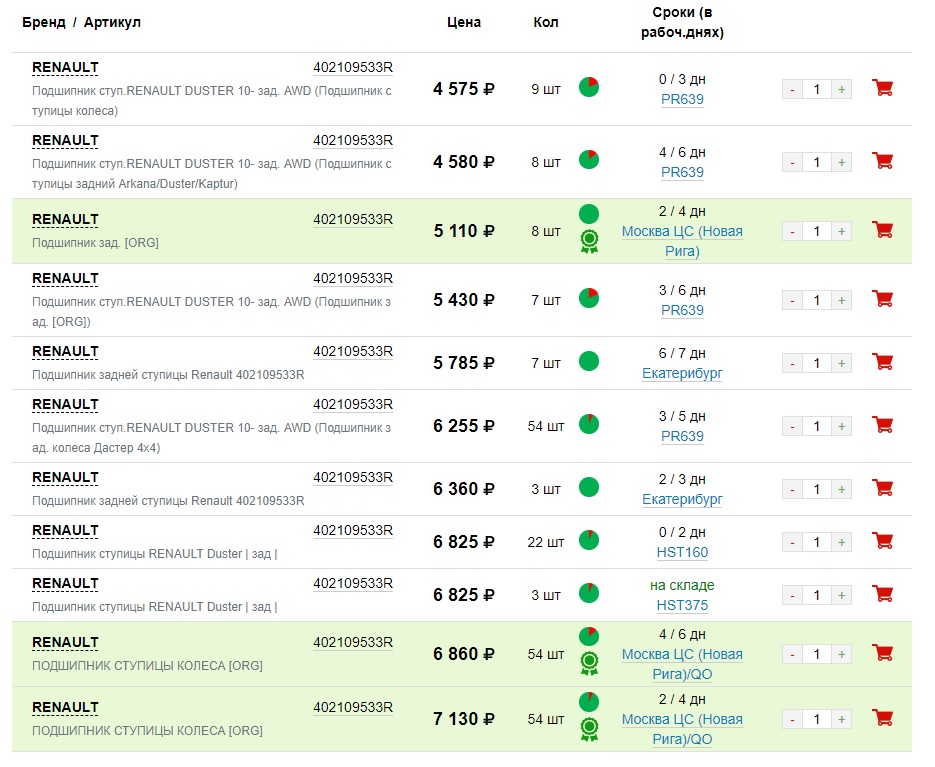This screenshot has width=935, height=767.
Task: Click the 'на складе' availability text
Action: tap(682, 585)
